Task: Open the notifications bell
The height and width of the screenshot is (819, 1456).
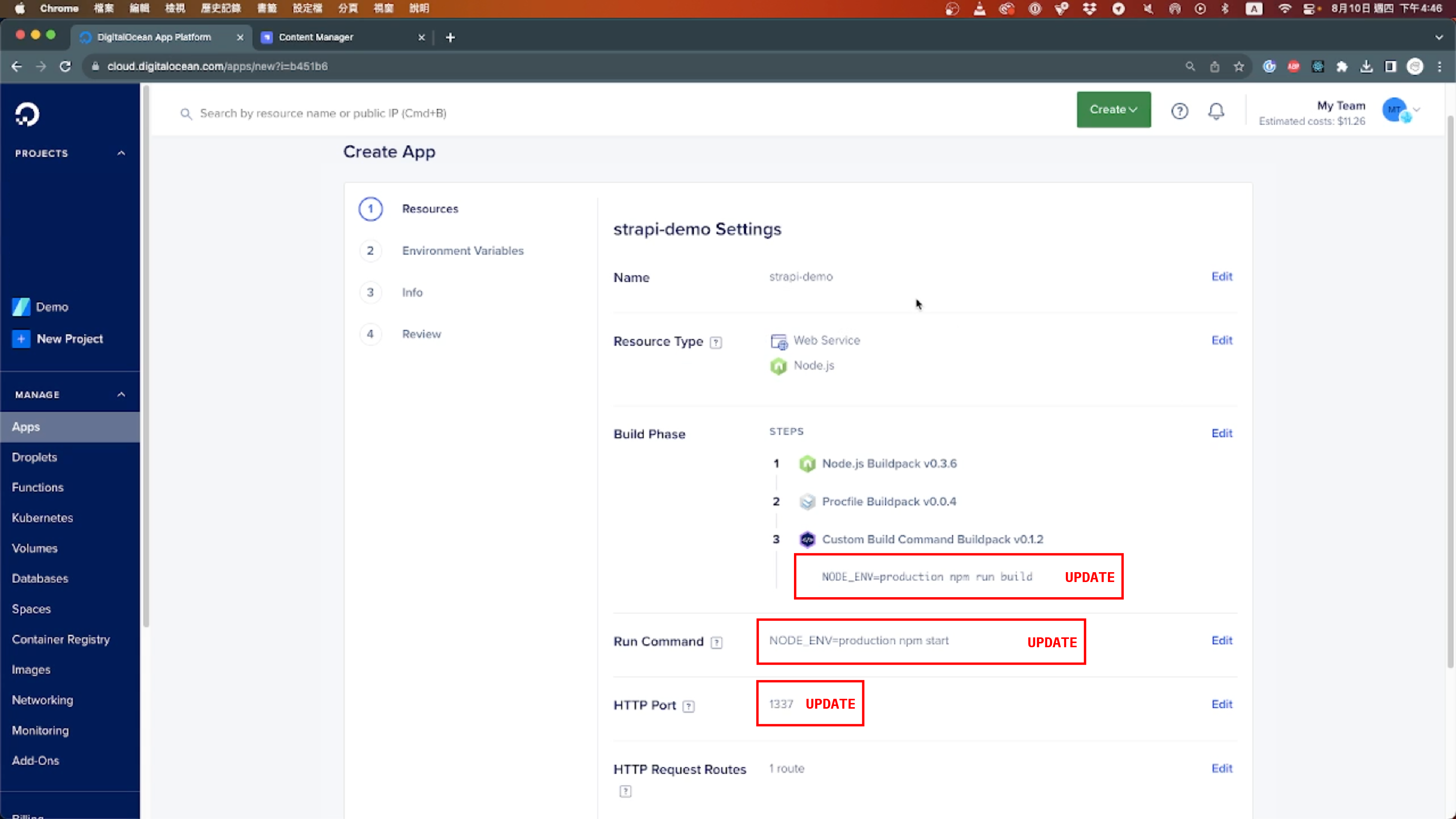Action: point(1216,111)
